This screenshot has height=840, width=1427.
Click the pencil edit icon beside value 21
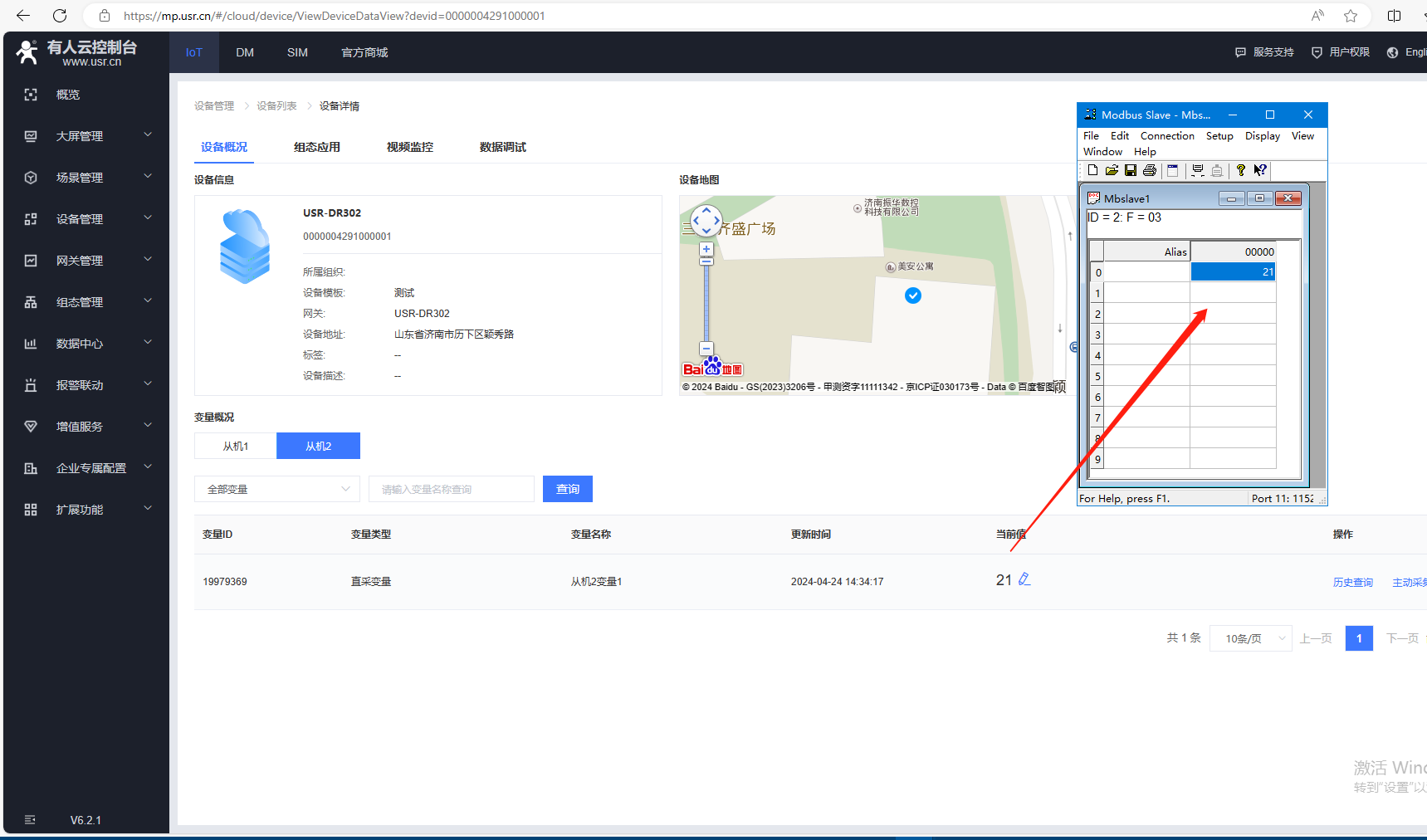point(1024,579)
